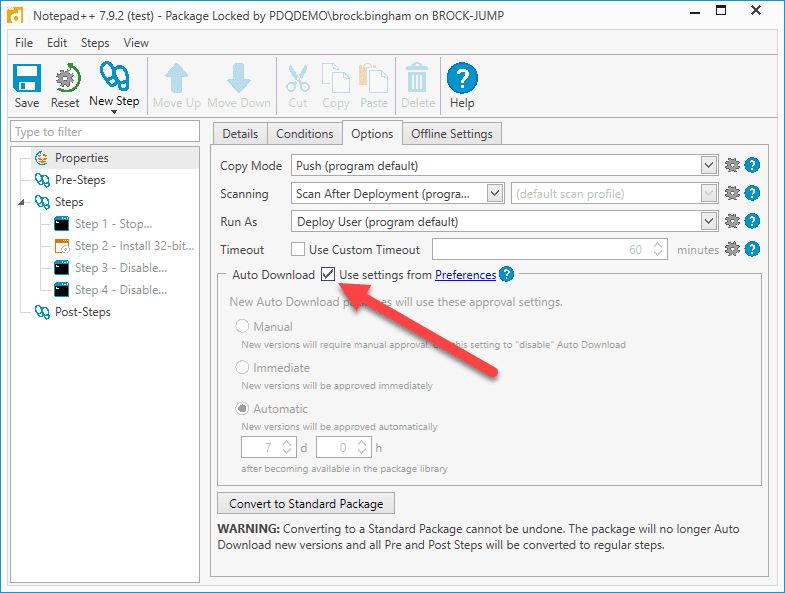
Task: Click the Move Up arrow icon
Action: tap(176, 78)
